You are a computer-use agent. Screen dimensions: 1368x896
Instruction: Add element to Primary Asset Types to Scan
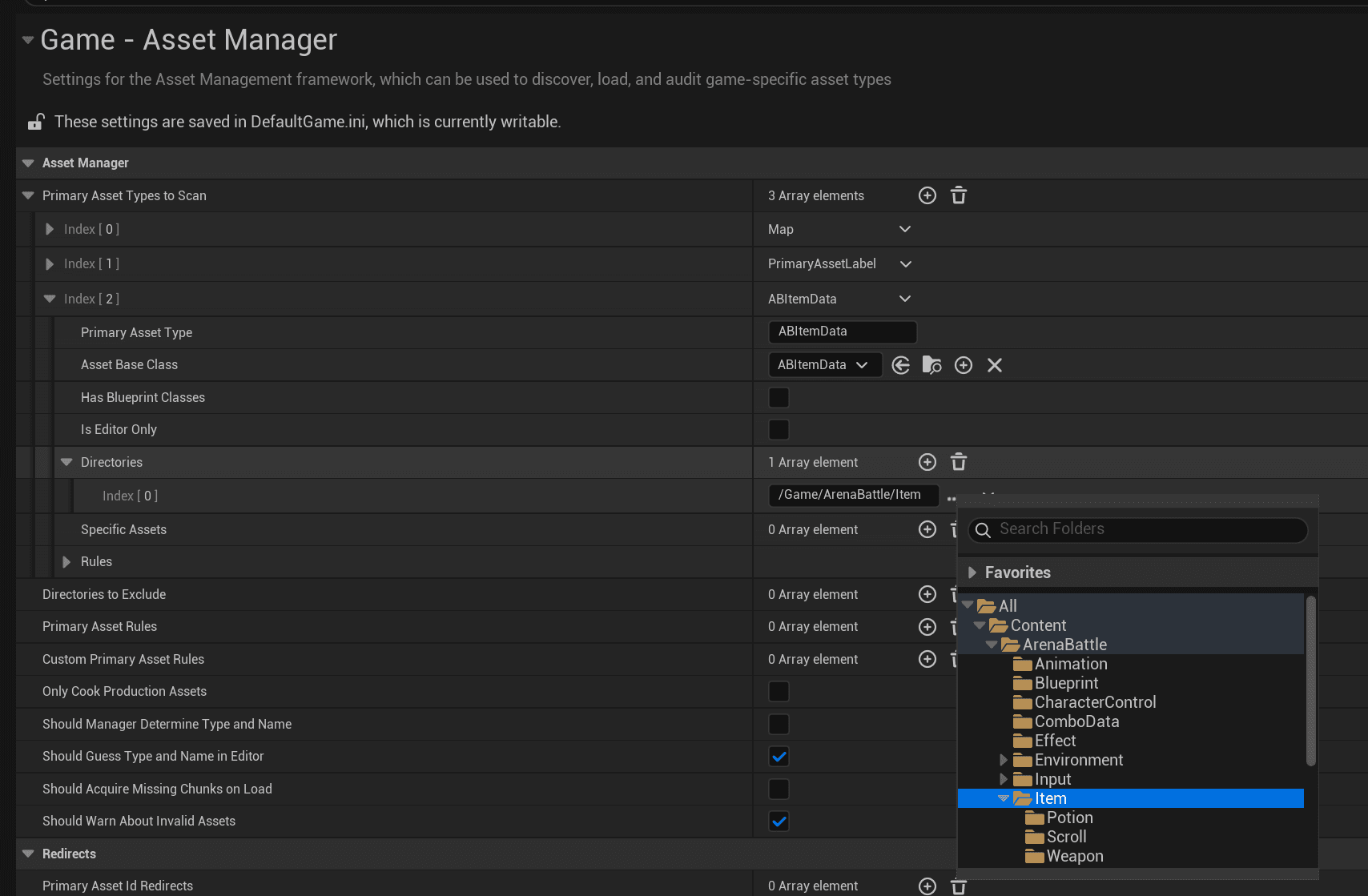927,195
